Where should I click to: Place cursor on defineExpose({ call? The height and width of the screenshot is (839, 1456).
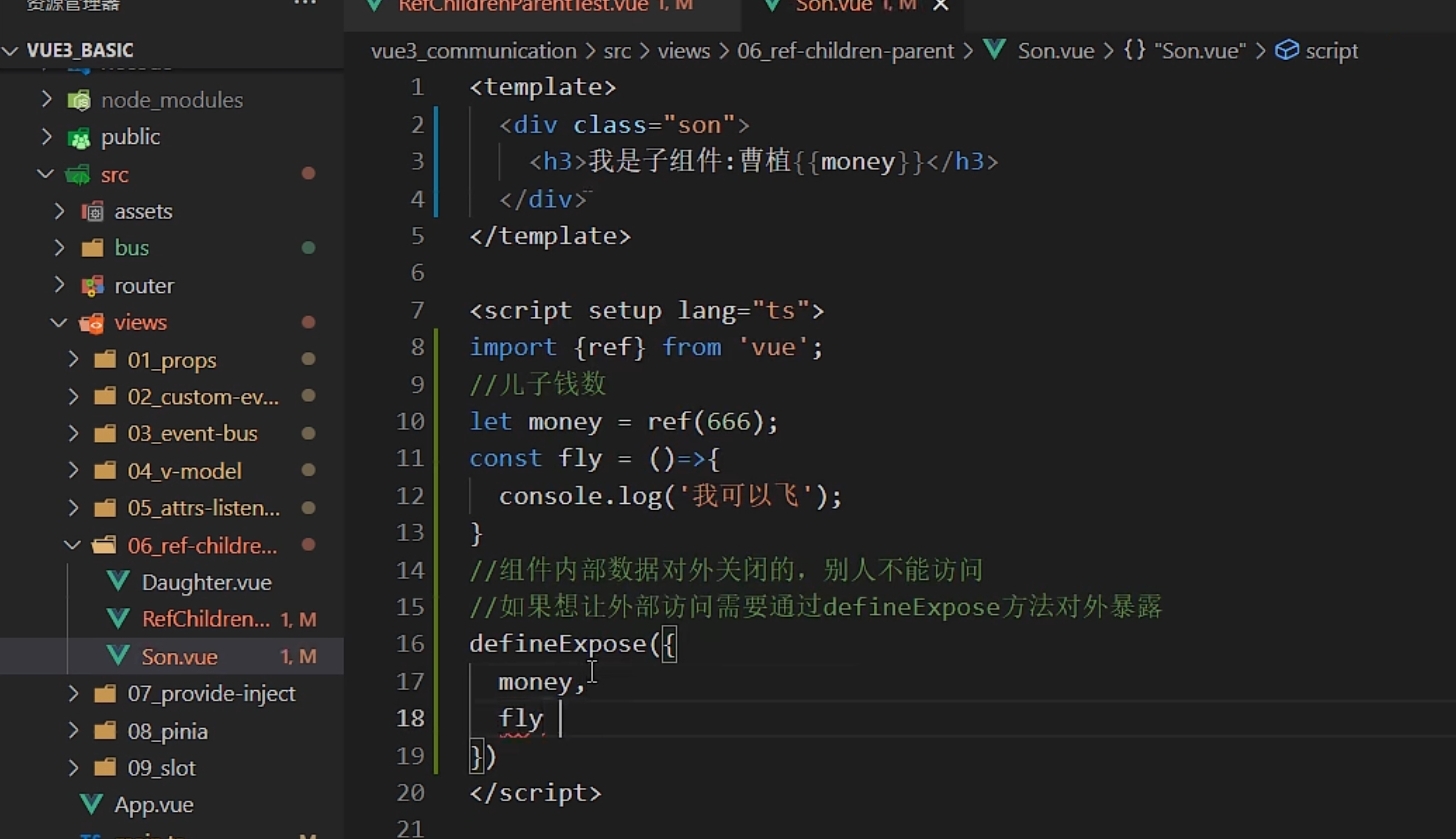pyautogui.click(x=573, y=643)
